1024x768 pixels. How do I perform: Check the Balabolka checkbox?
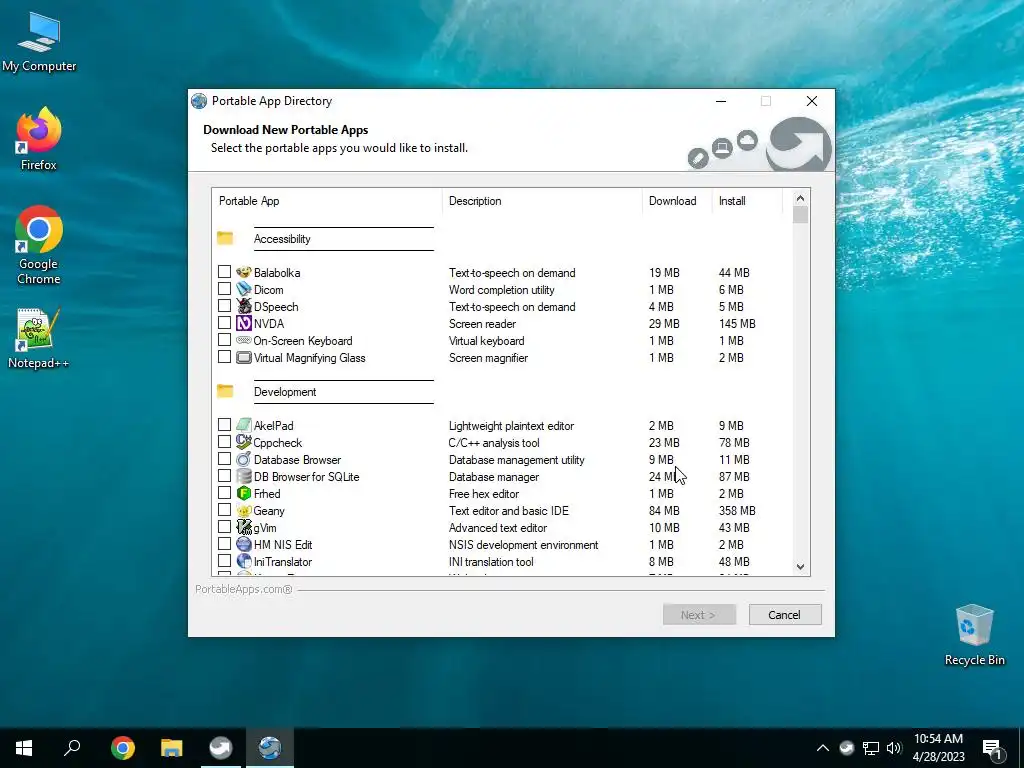click(x=224, y=272)
